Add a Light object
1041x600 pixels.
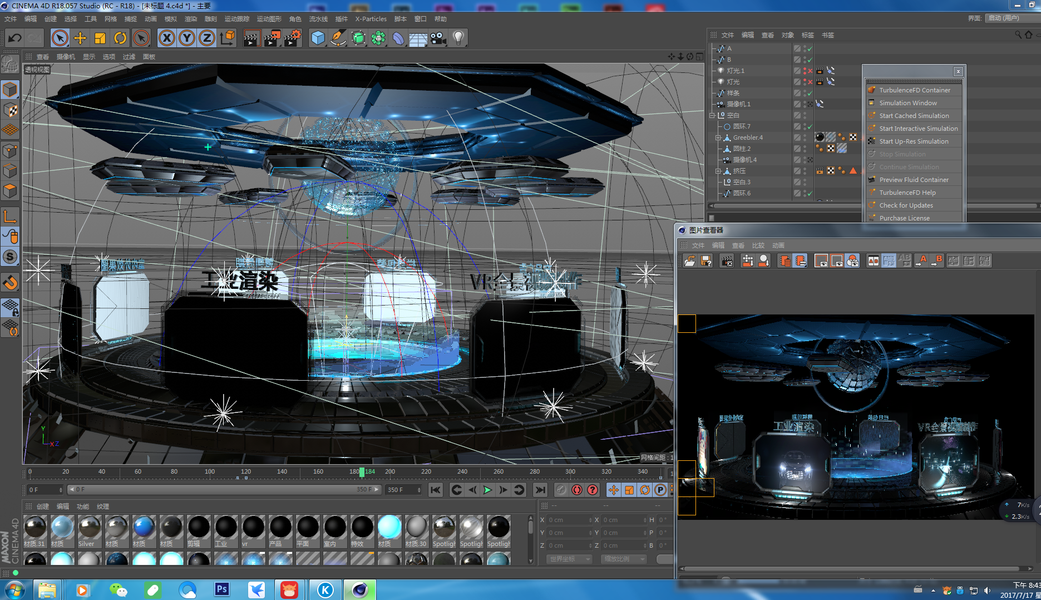point(458,38)
